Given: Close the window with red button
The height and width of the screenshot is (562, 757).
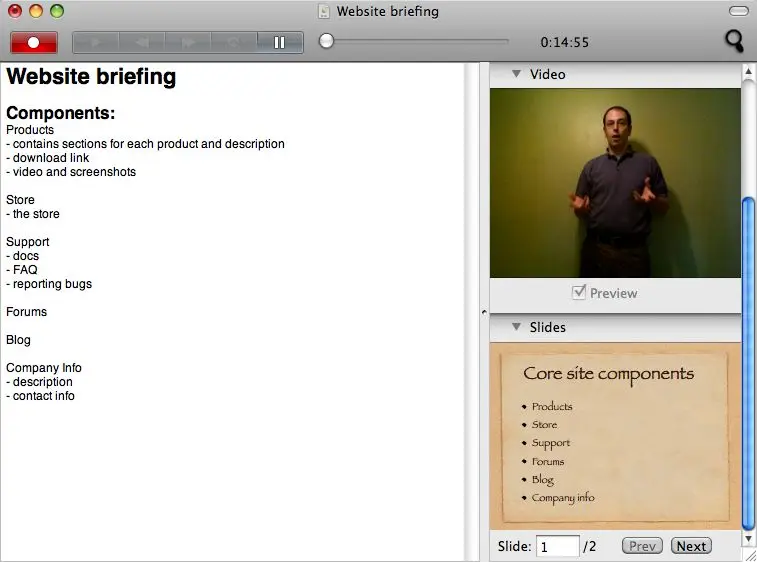Looking at the screenshot, I should (x=15, y=11).
